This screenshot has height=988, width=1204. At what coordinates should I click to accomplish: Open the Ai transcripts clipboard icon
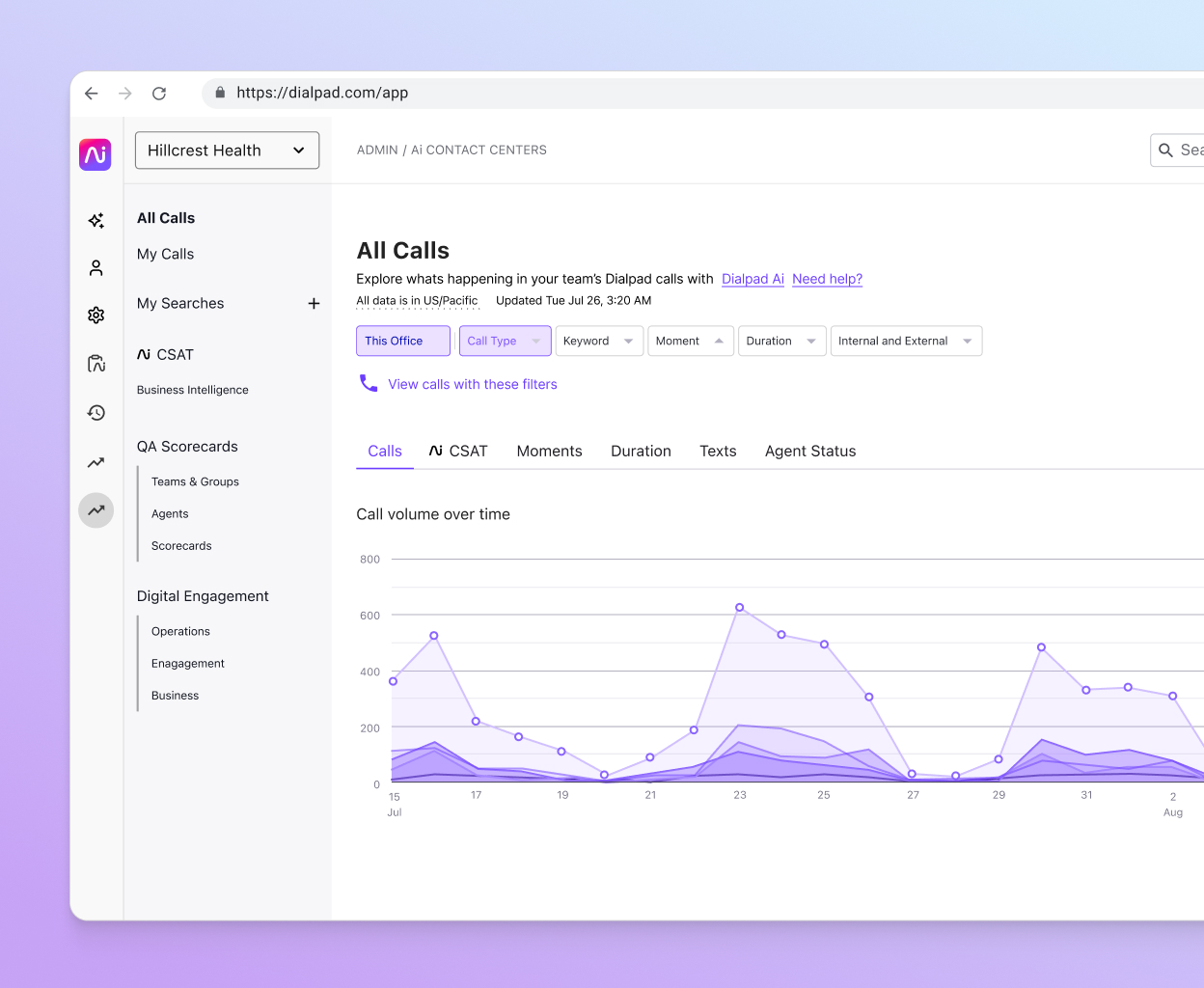(x=96, y=364)
